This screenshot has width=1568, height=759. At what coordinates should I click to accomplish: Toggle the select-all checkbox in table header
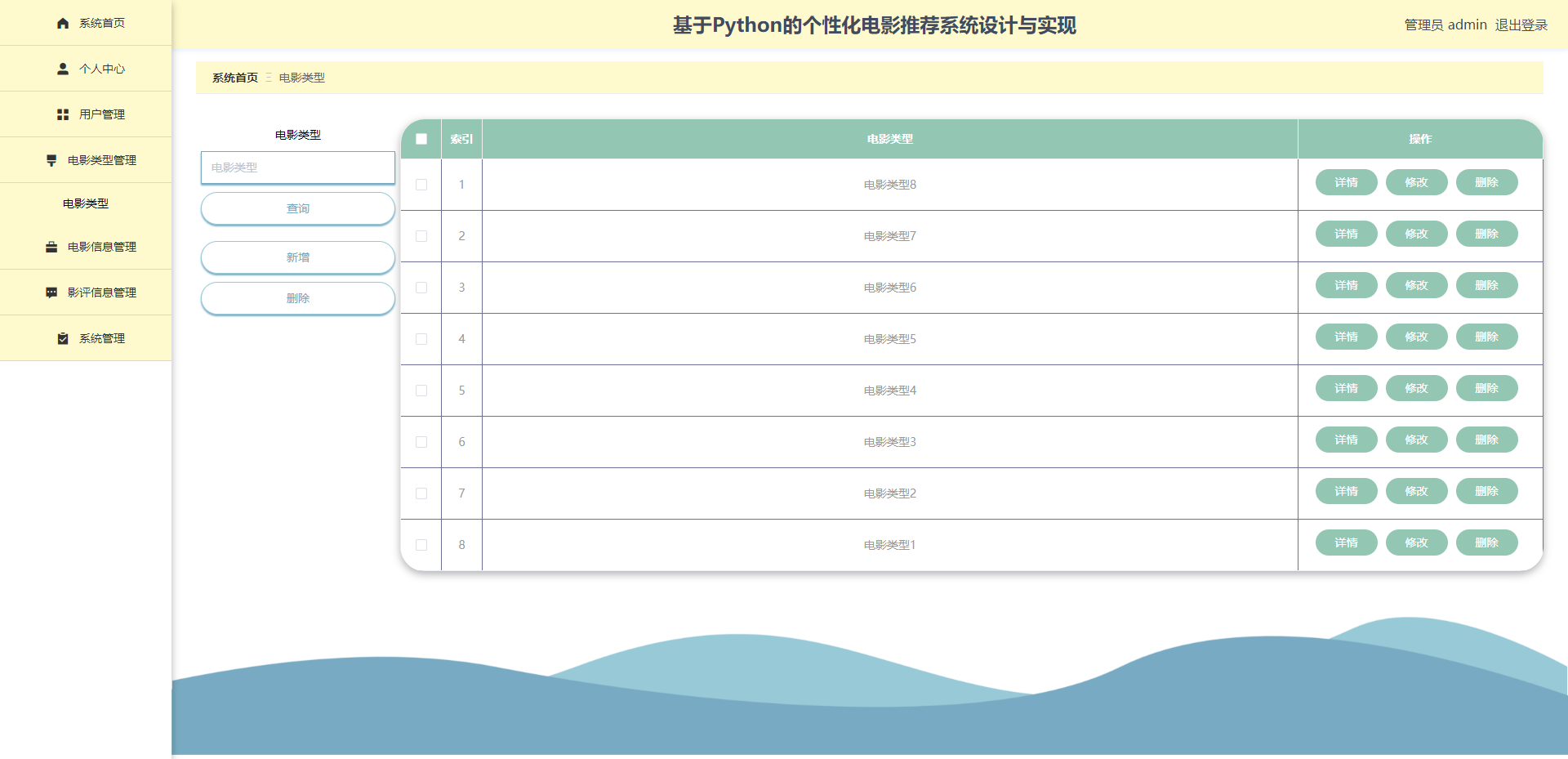(x=421, y=139)
